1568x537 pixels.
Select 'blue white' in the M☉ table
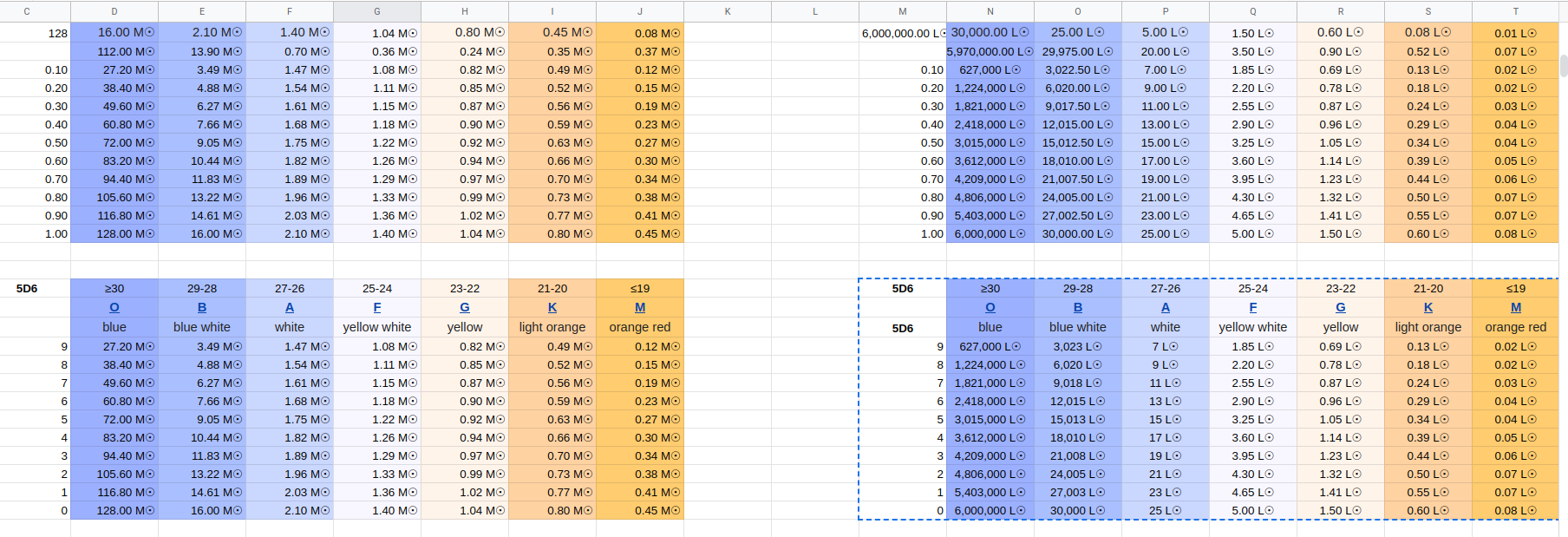pyautogui.click(x=202, y=327)
